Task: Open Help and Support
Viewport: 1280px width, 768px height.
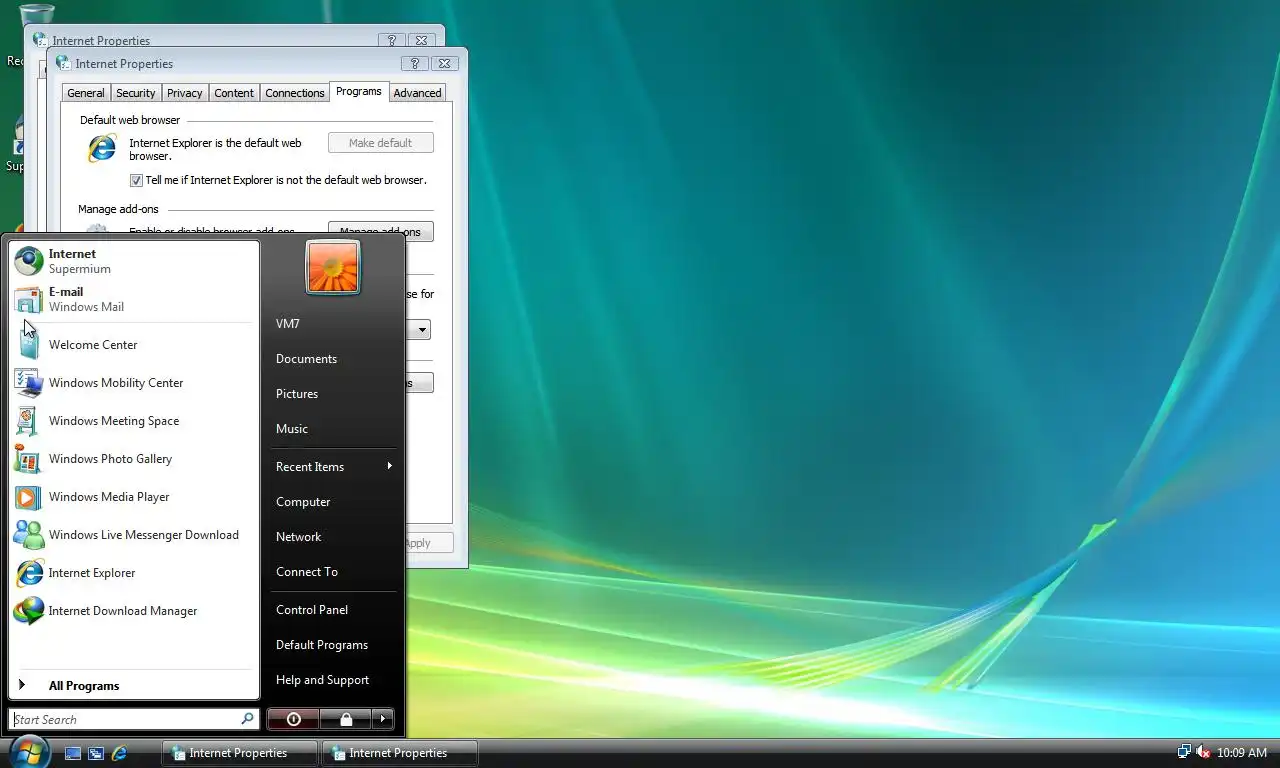Action: (333, 680)
